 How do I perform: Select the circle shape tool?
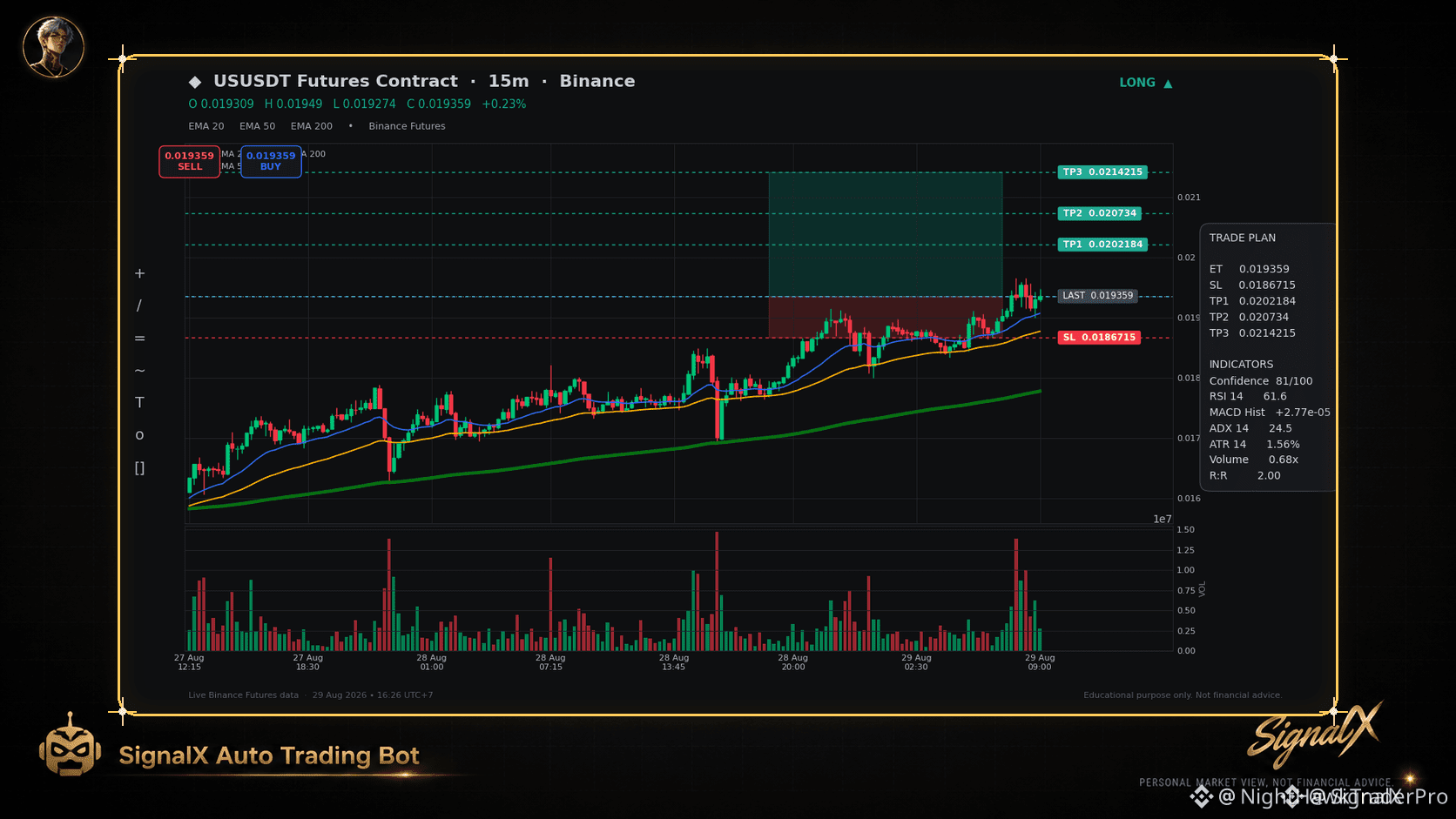pos(139,435)
